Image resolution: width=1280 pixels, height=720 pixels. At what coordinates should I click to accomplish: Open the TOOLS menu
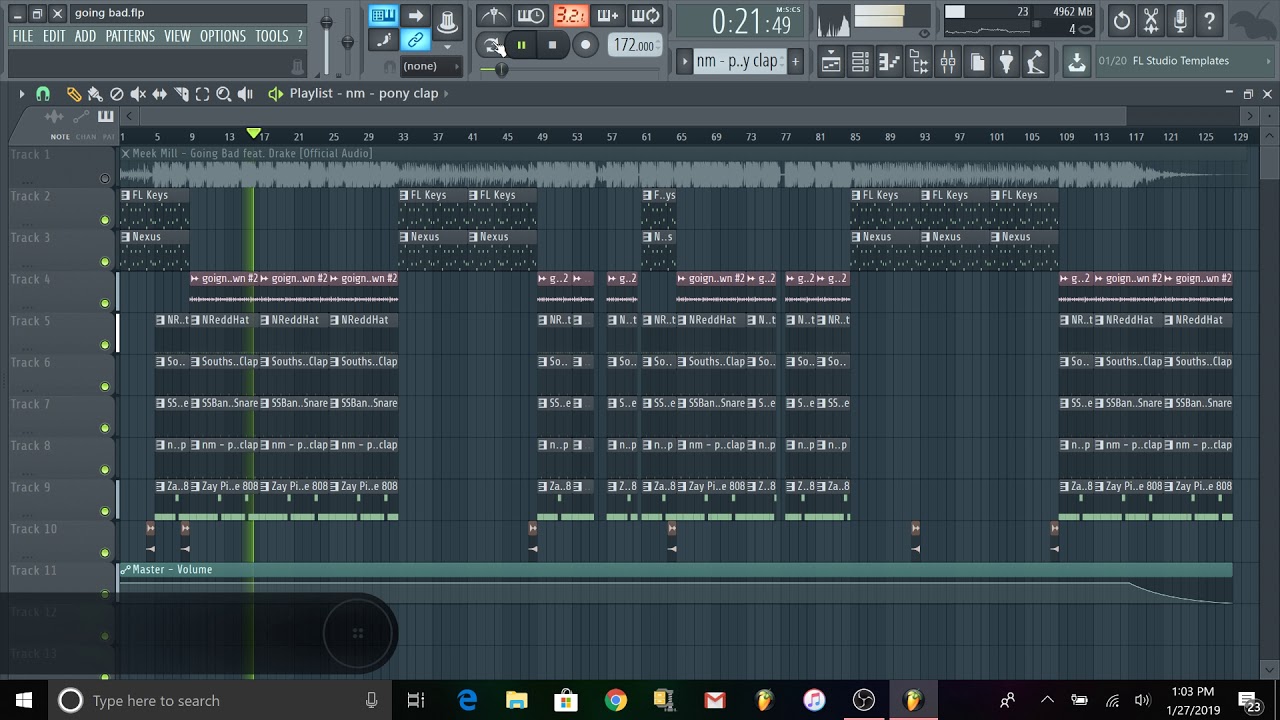pyautogui.click(x=272, y=36)
